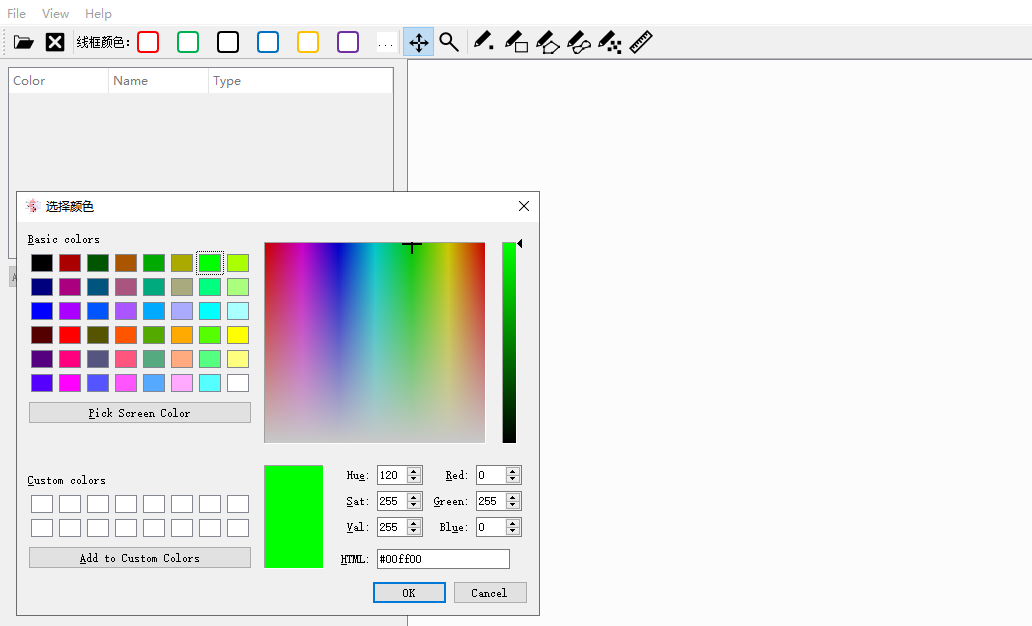1032x626 pixels.
Task: Select the pan/move tool in toolbar
Action: coord(418,42)
